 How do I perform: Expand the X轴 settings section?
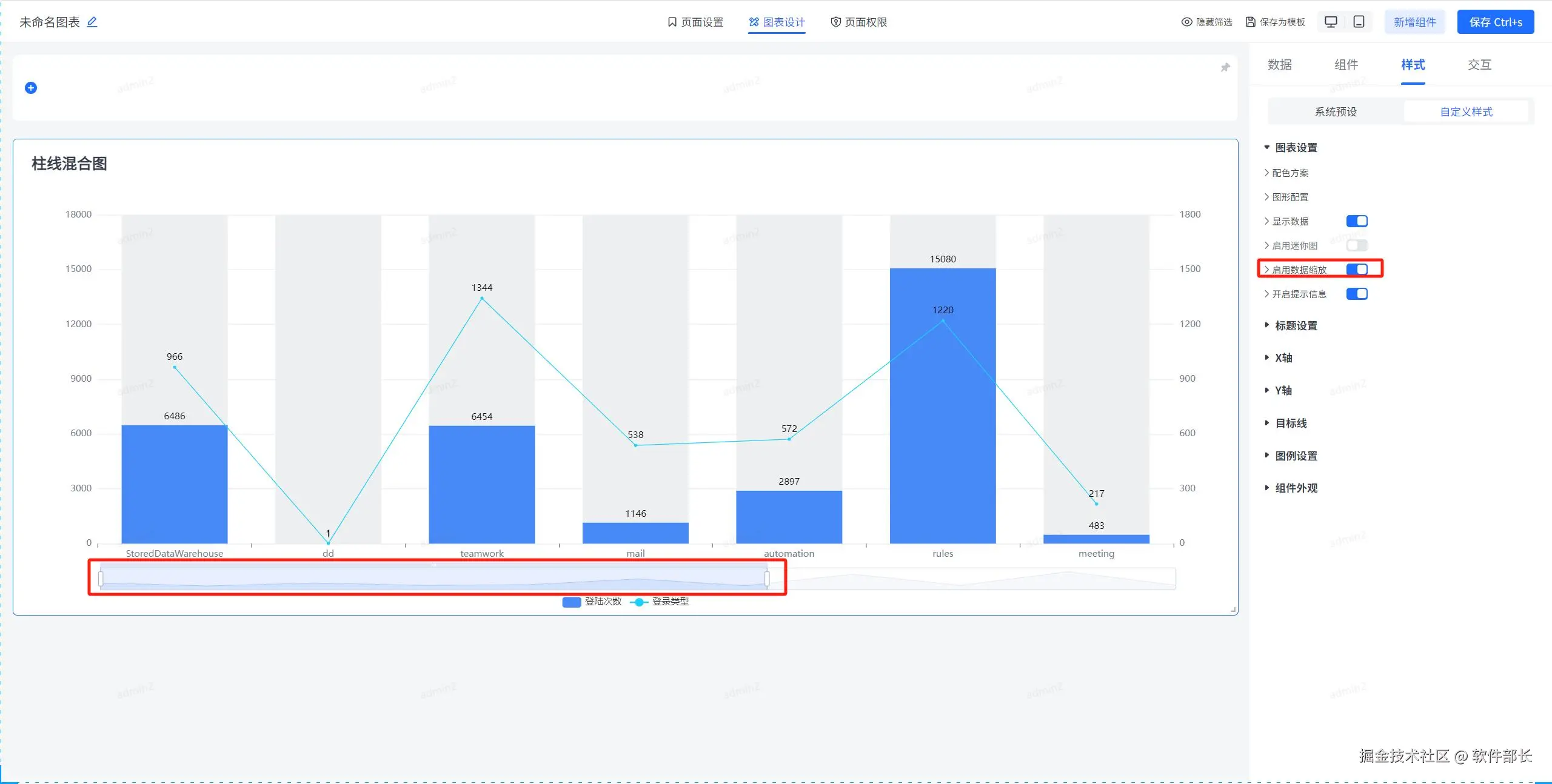1283,357
